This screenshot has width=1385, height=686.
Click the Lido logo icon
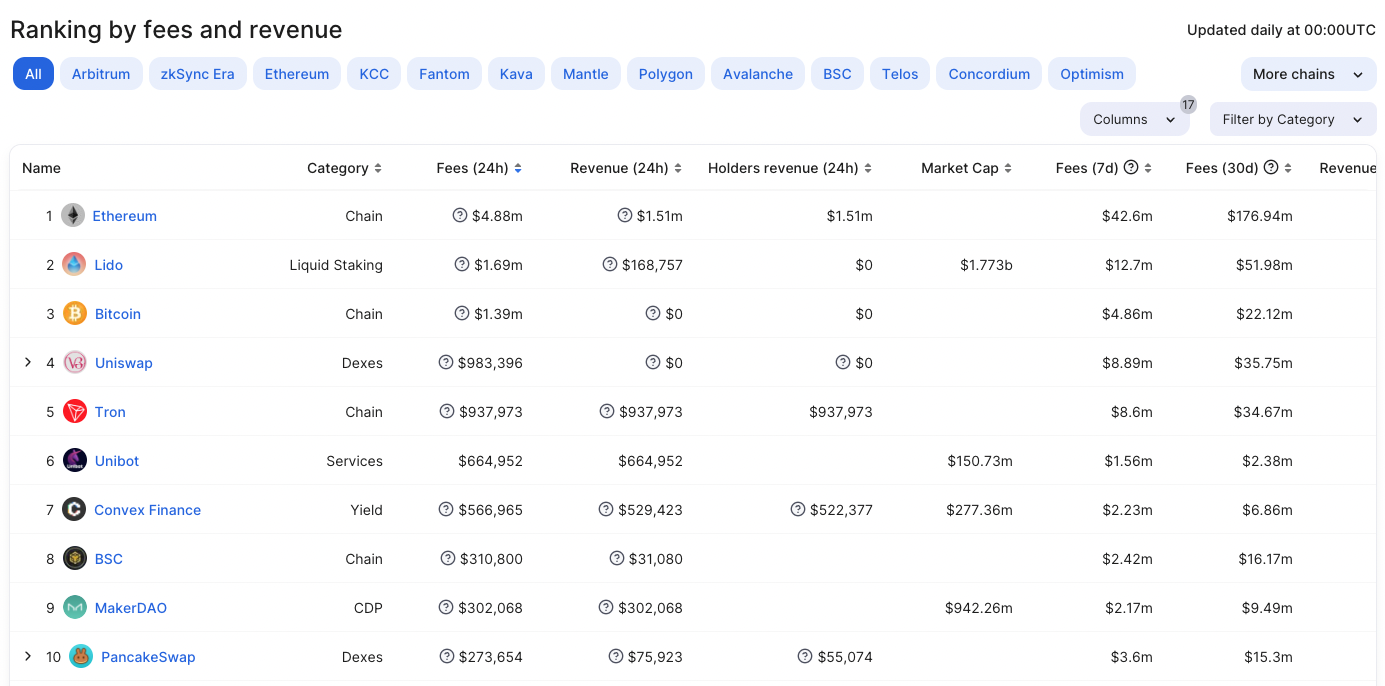(x=74, y=264)
